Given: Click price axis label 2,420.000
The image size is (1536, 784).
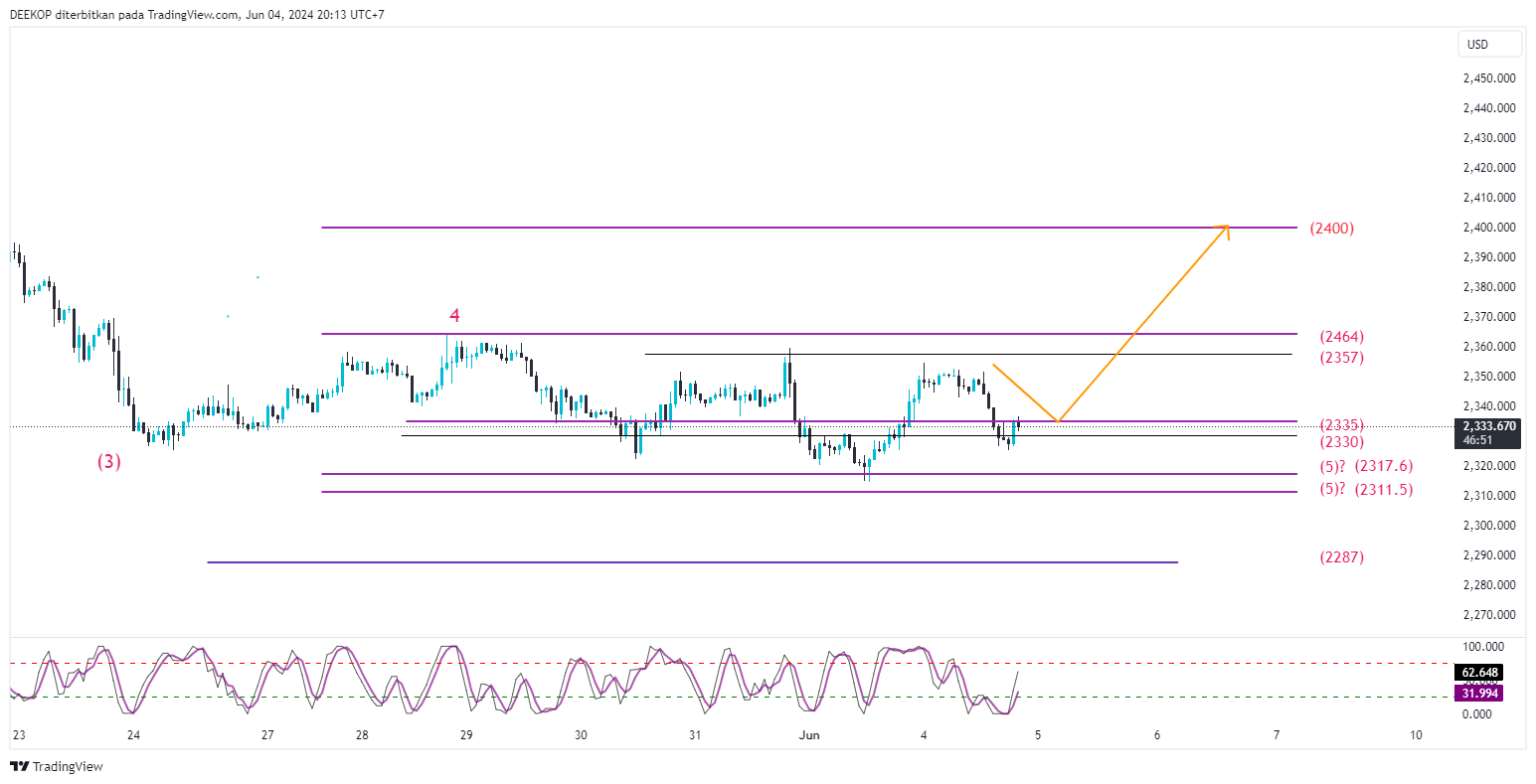Looking at the screenshot, I should [1489, 168].
